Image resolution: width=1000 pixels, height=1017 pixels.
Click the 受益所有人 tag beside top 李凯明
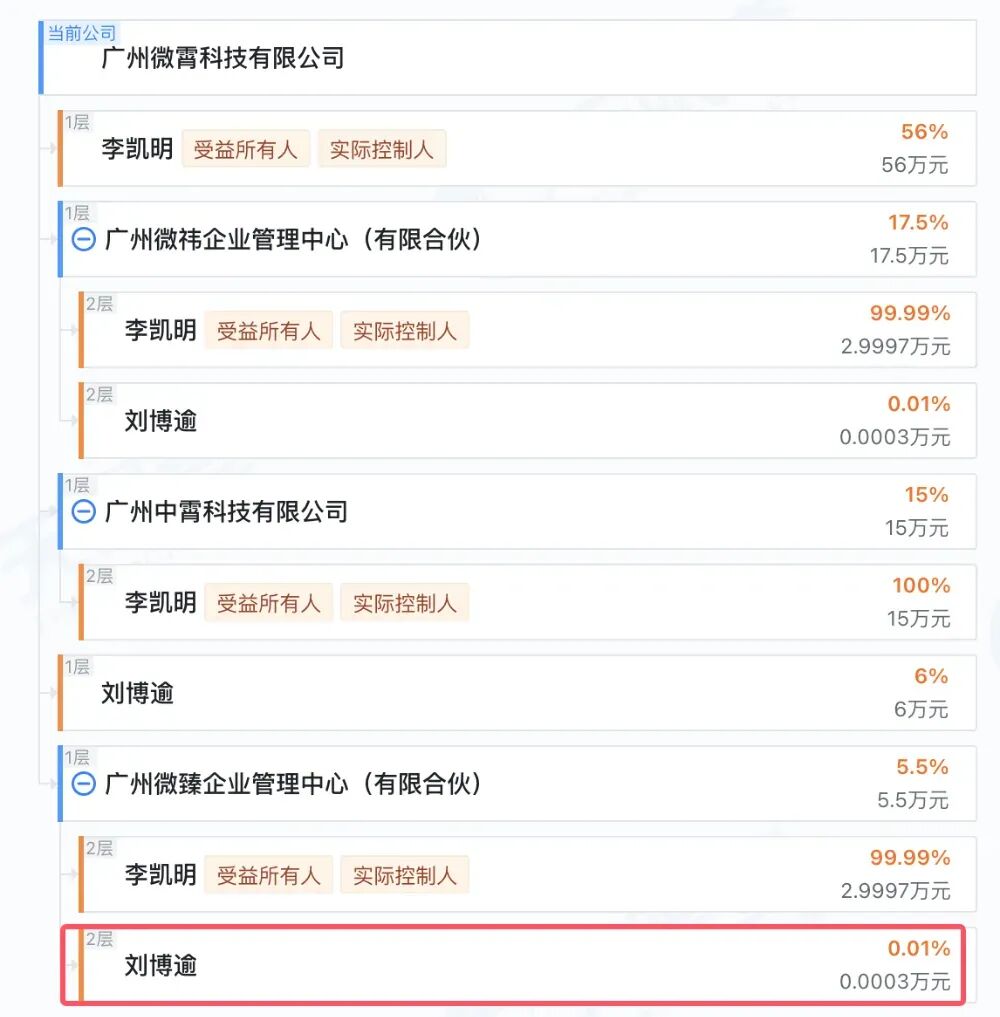(x=246, y=149)
